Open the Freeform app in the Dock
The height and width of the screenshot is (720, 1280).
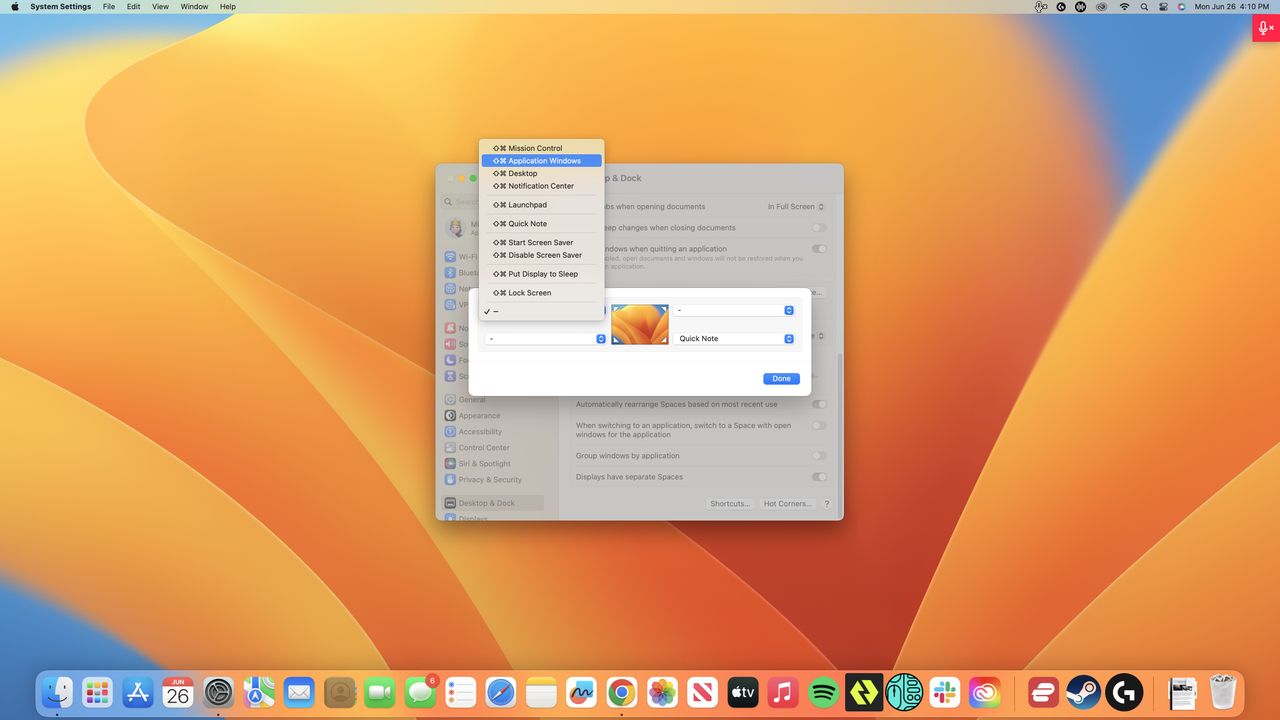581,692
